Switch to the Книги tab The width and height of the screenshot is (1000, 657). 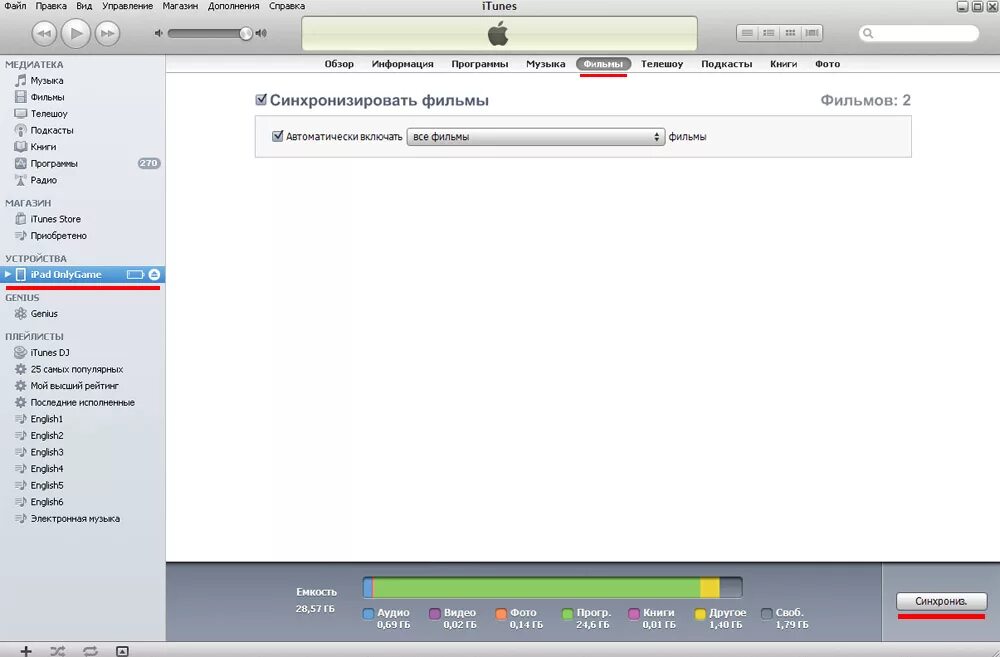coord(783,64)
